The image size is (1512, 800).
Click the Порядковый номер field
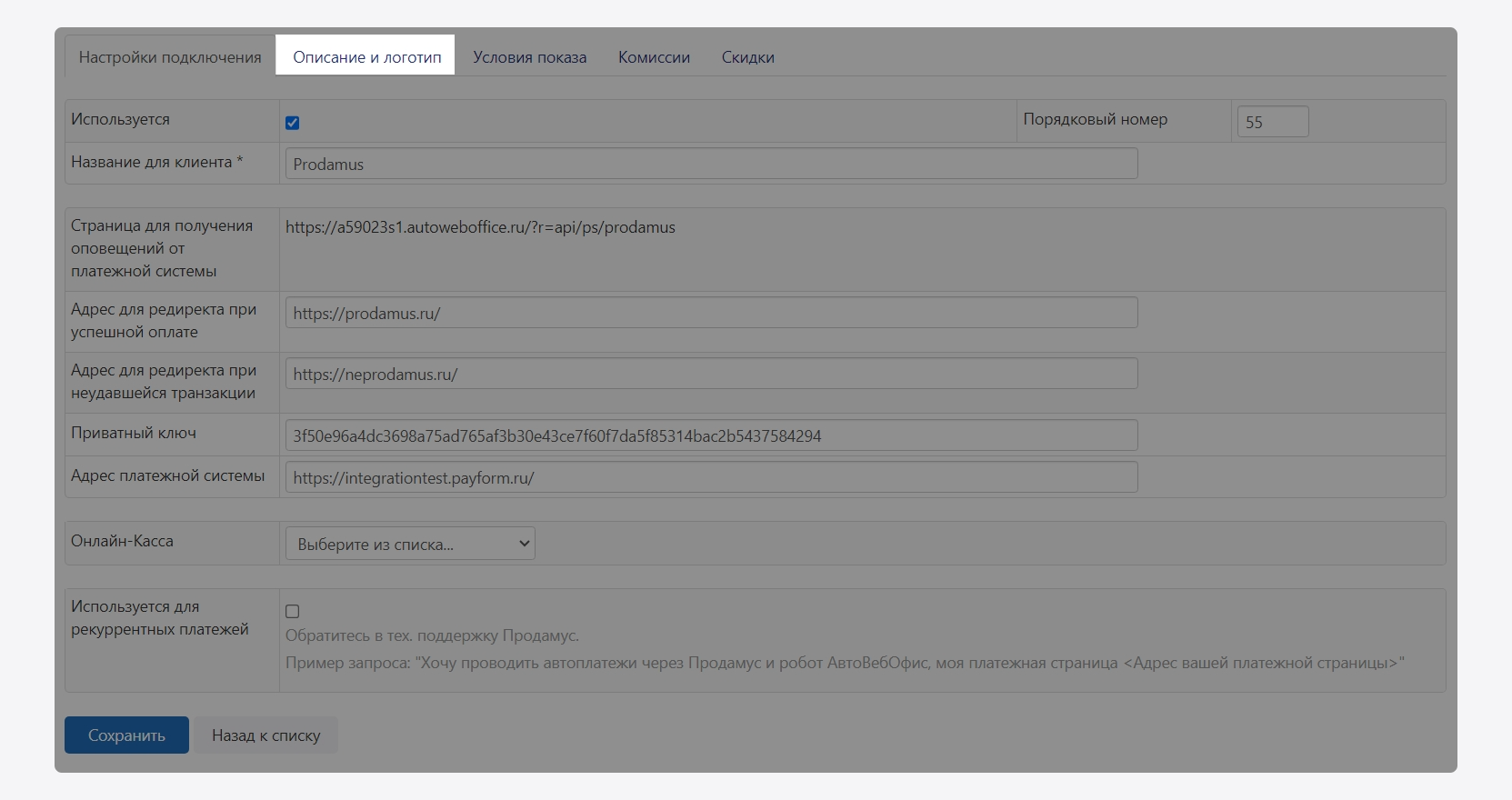tap(1271, 122)
